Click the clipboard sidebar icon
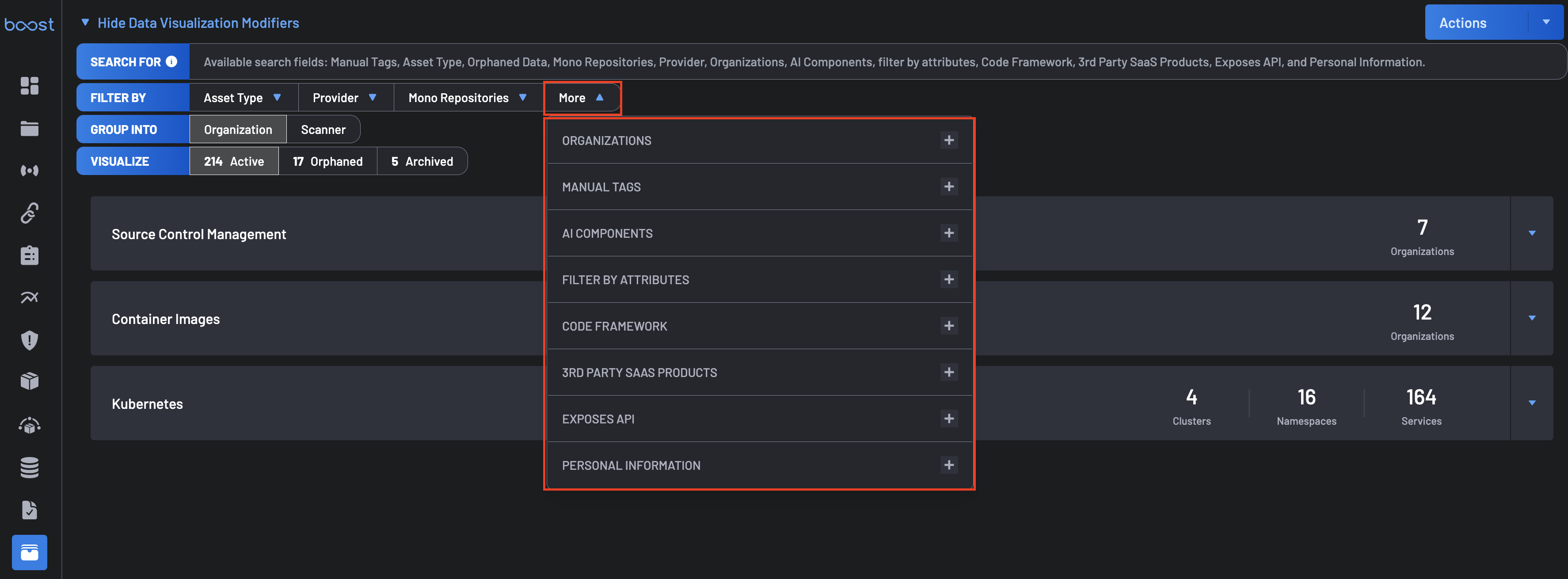 tap(29, 255)
